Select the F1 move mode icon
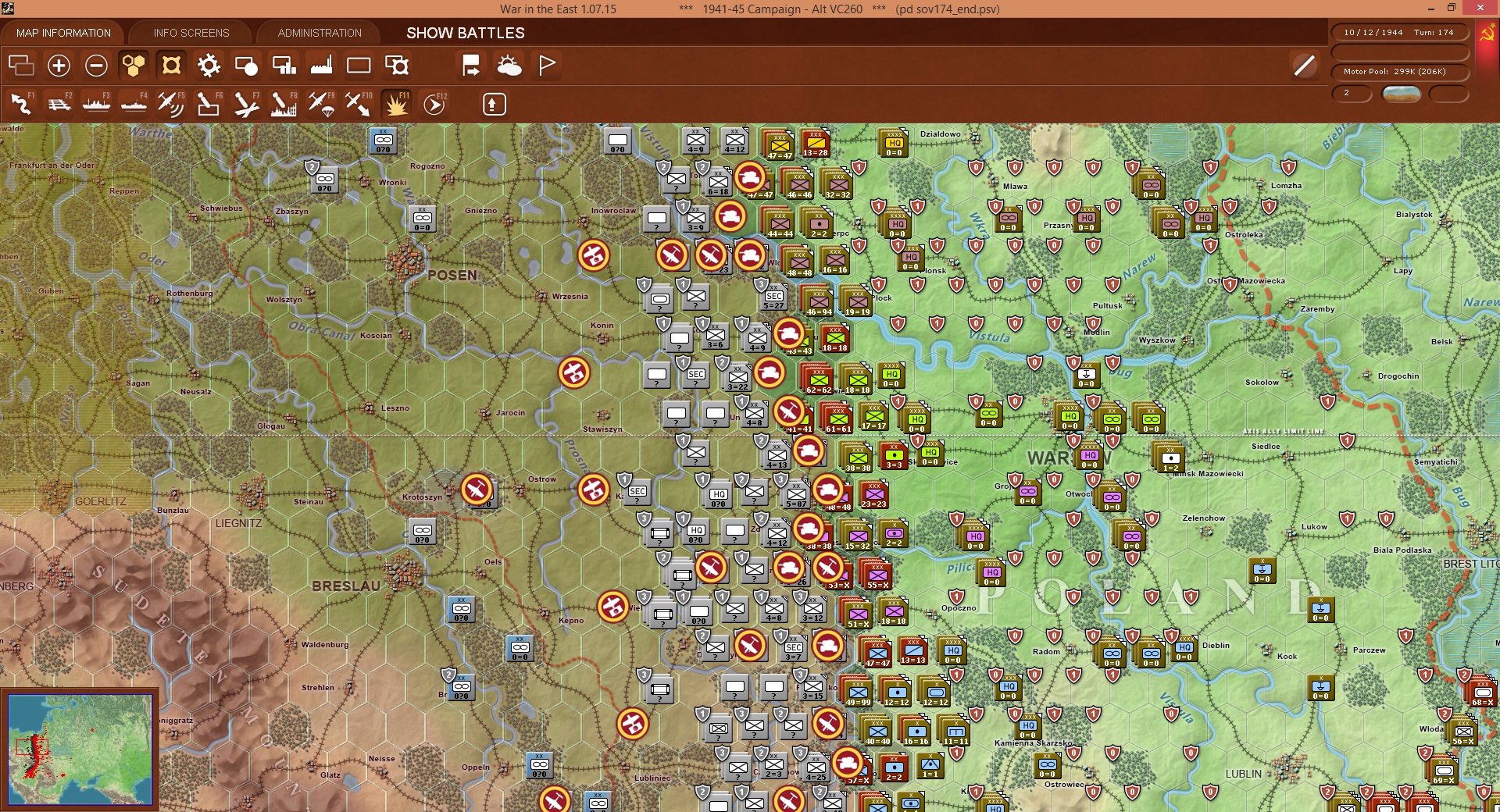 [21, 104]
